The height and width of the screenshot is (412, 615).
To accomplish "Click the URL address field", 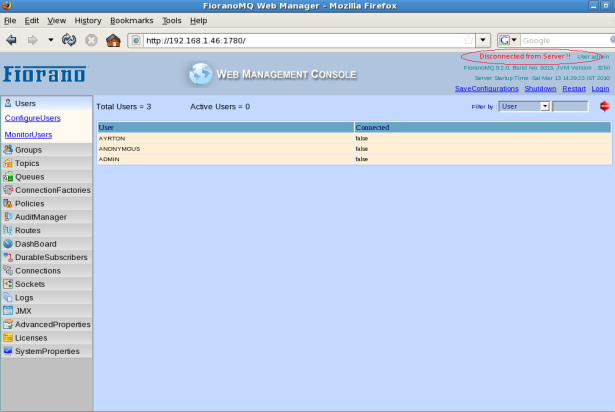I will point(304,40).
